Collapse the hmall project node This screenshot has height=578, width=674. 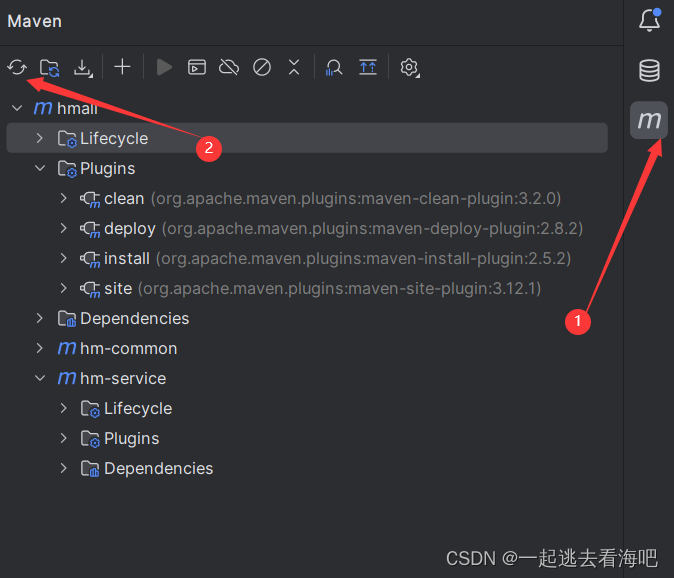tap(17, 108)
